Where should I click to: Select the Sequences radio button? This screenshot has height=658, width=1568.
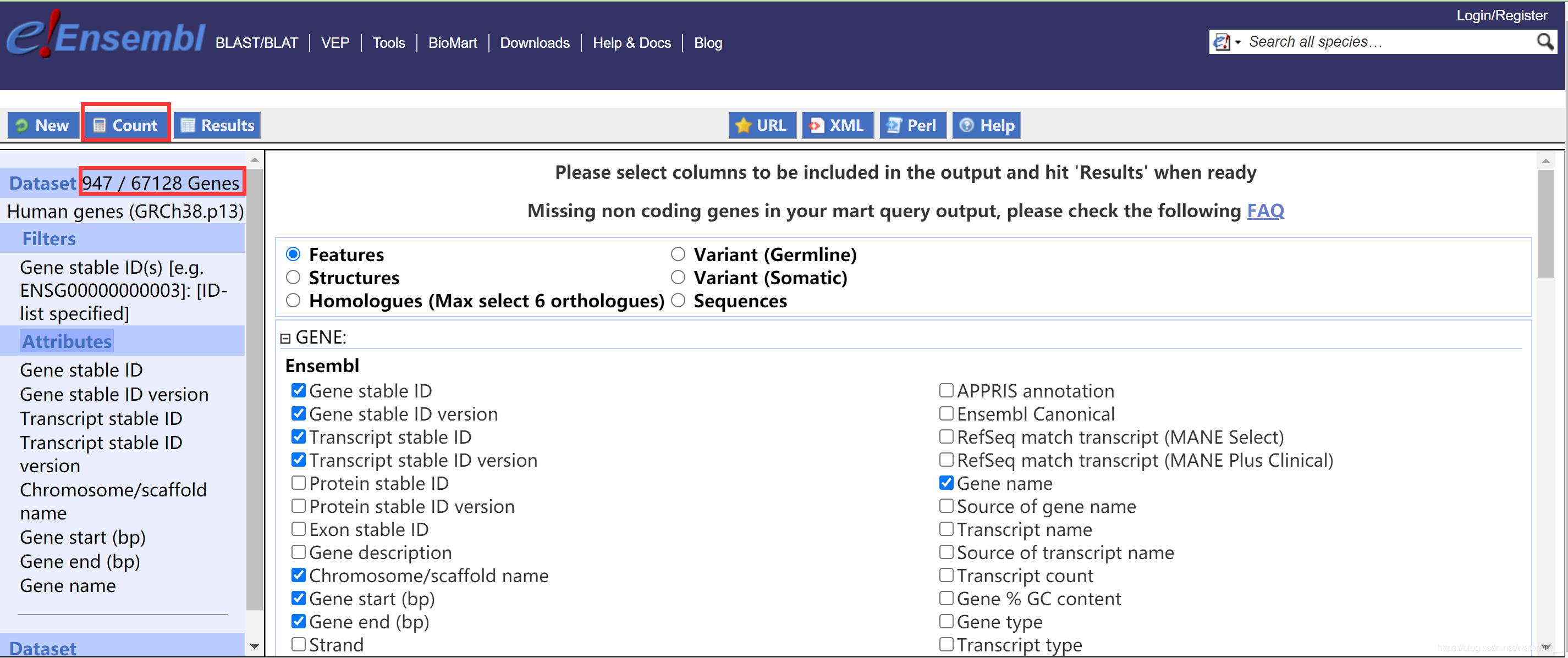coord(678,301)
